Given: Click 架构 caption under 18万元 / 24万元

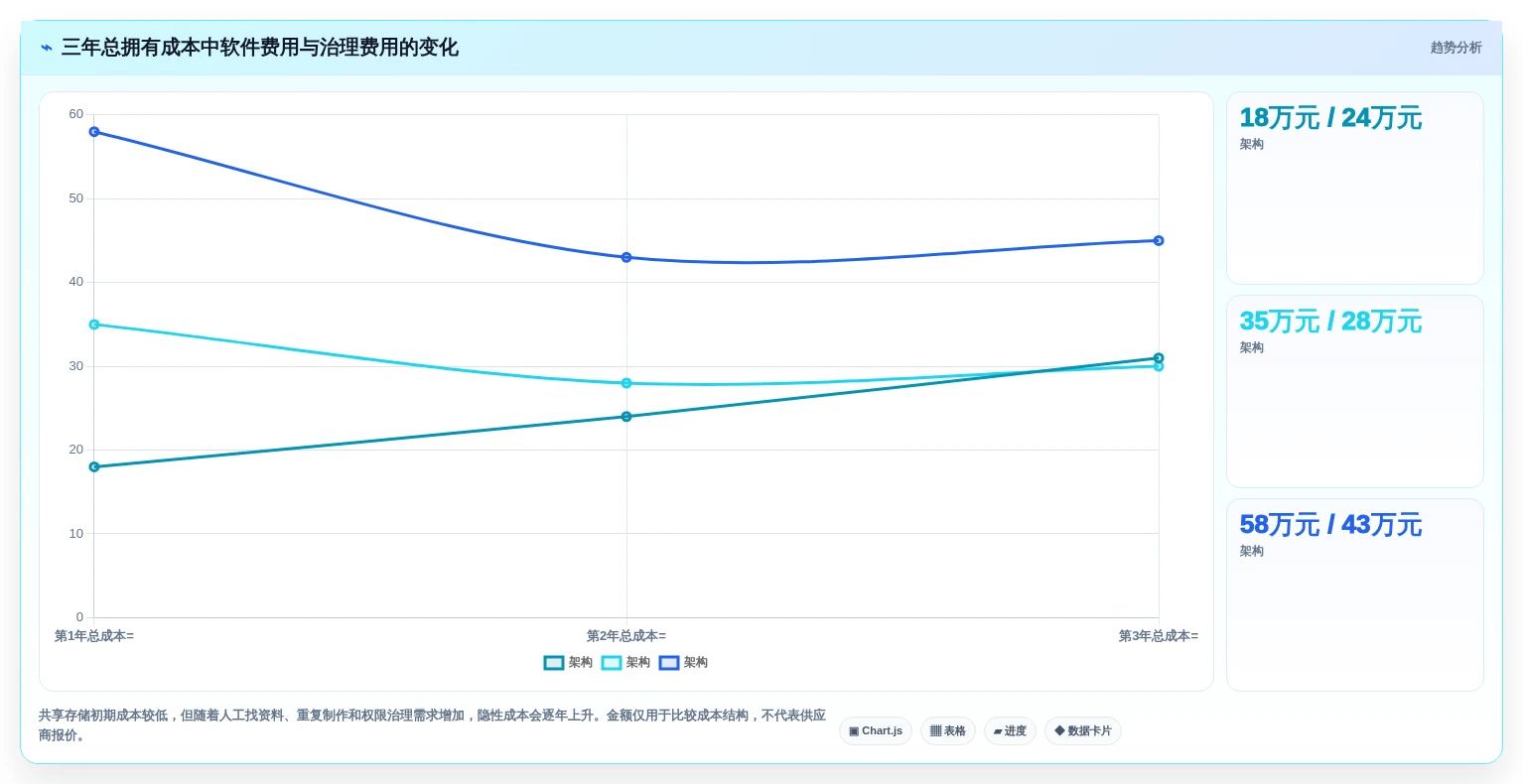Looking at the screenshot, I should coord(1251,145).
